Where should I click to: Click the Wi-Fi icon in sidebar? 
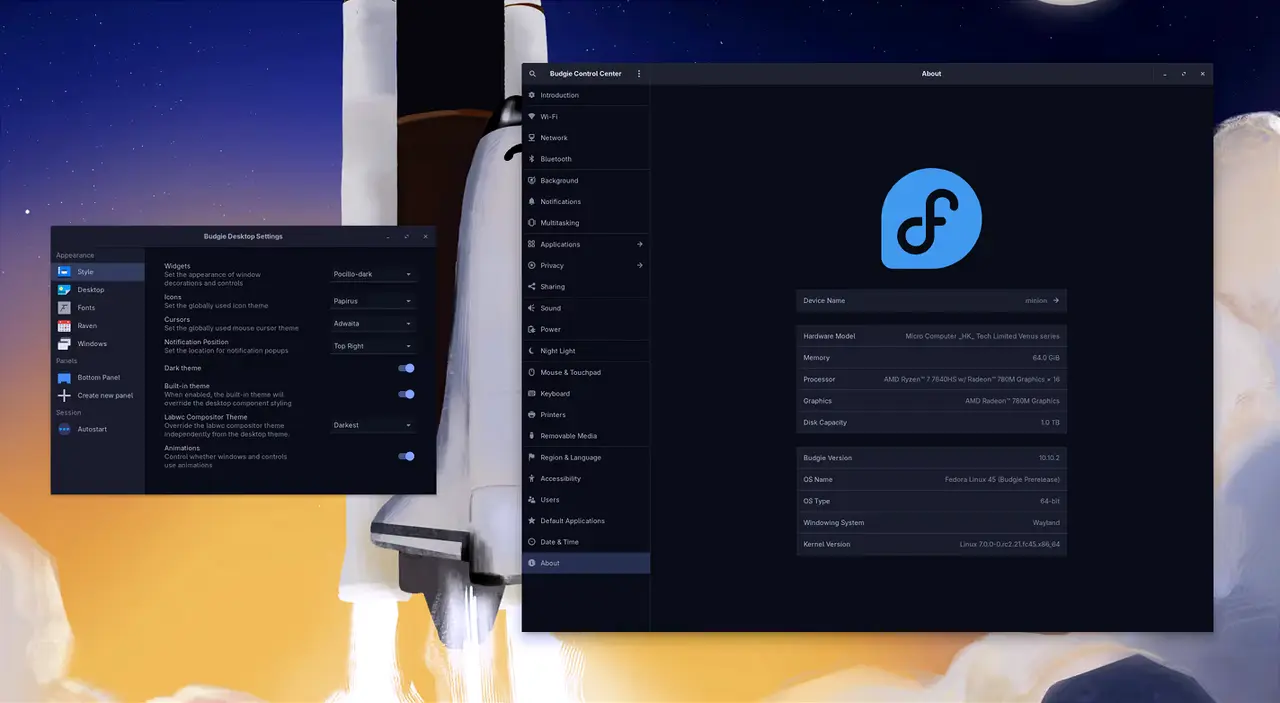click(532, 117)
